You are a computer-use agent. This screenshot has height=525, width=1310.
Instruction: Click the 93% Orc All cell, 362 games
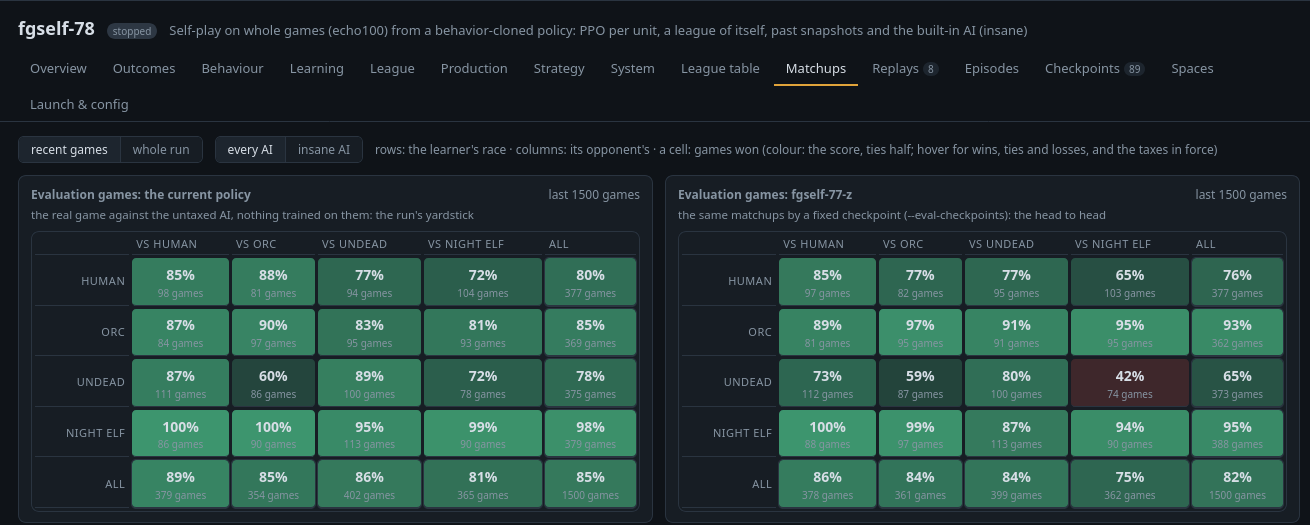click(1237, 332)
